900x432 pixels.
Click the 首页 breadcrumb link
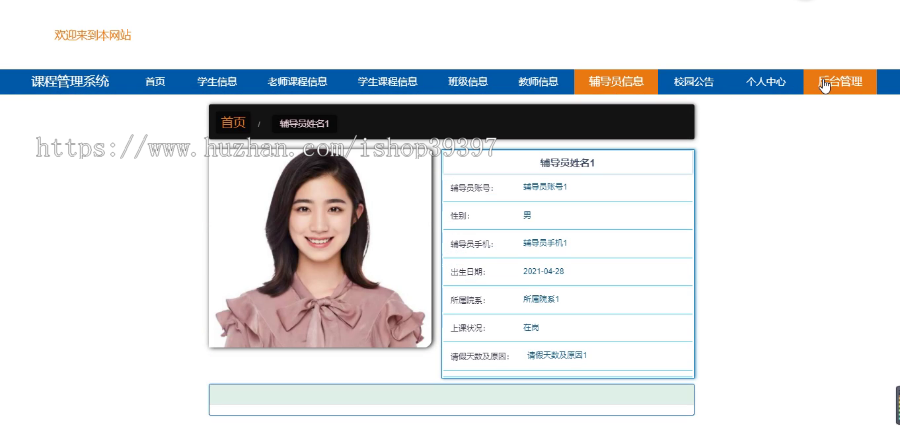tap(233, 122)
